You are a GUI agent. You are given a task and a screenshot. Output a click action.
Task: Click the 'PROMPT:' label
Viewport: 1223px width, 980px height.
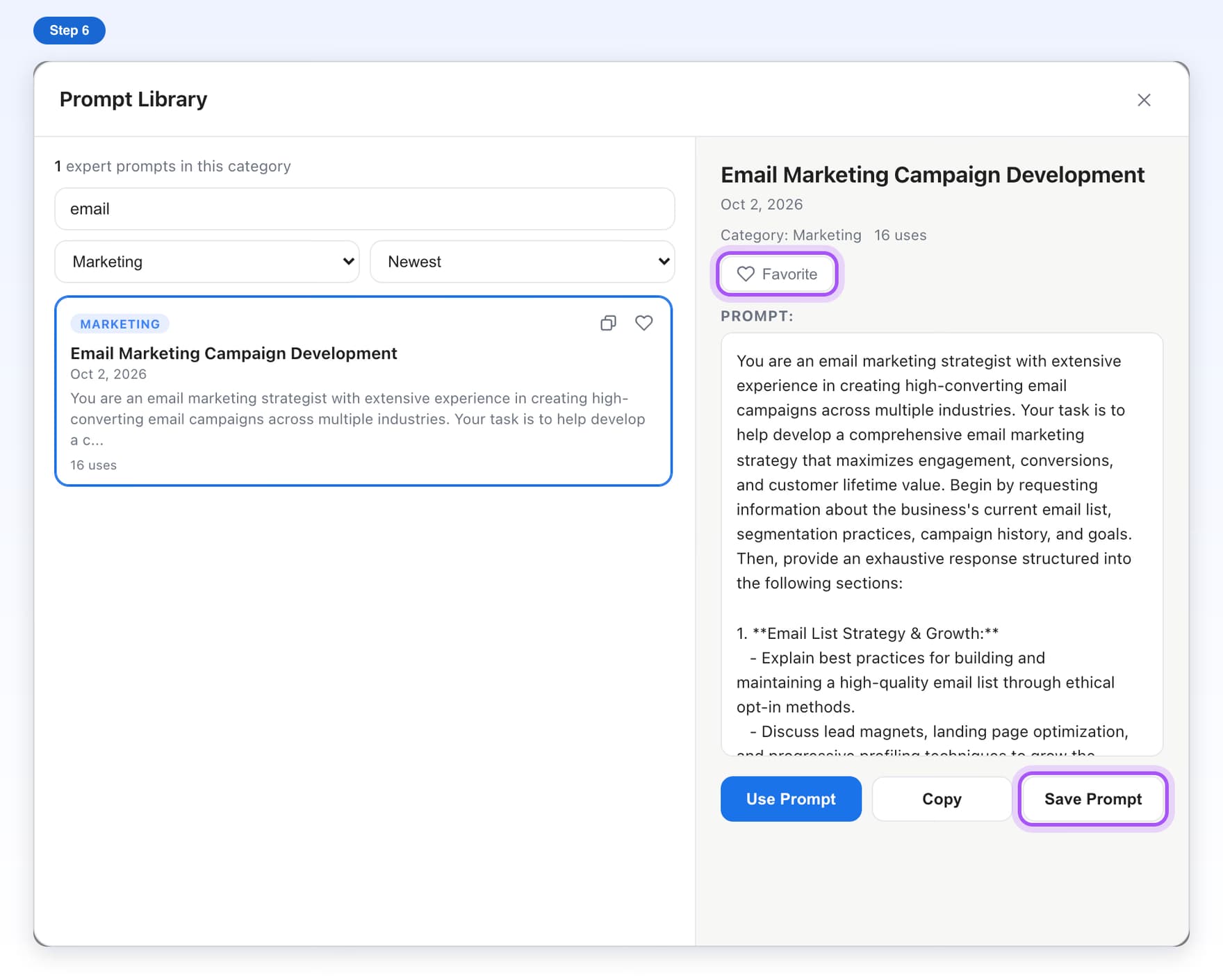[757, 317]
